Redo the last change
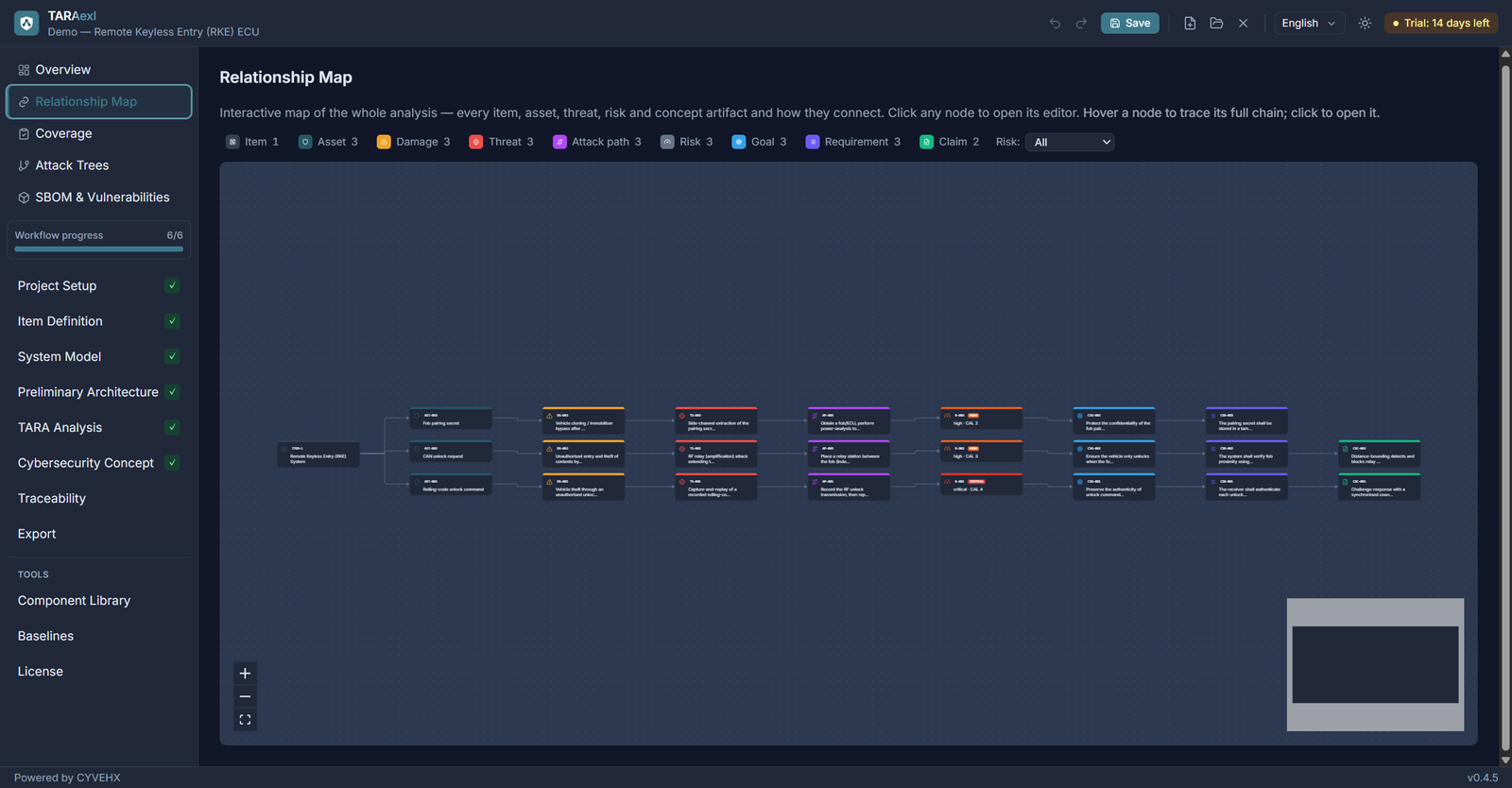 click(1081, 24)
